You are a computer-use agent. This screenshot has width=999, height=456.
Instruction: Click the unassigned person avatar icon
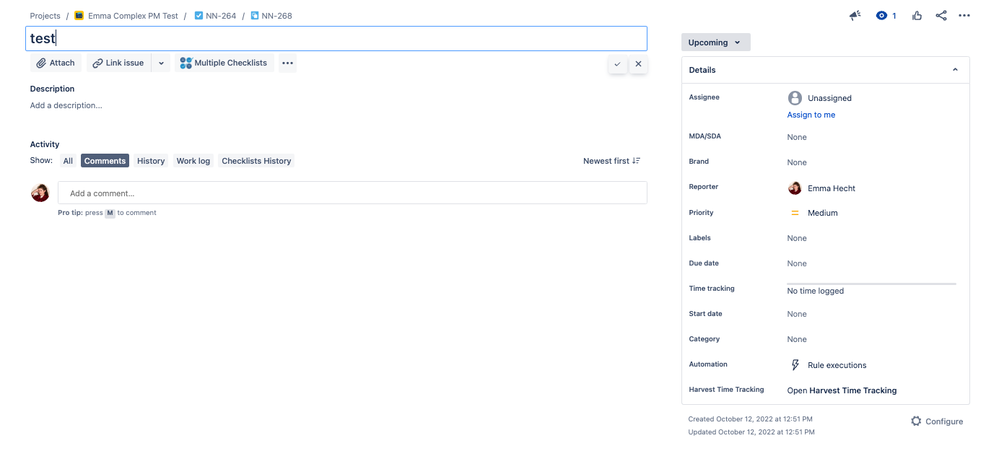coord(794,98)
